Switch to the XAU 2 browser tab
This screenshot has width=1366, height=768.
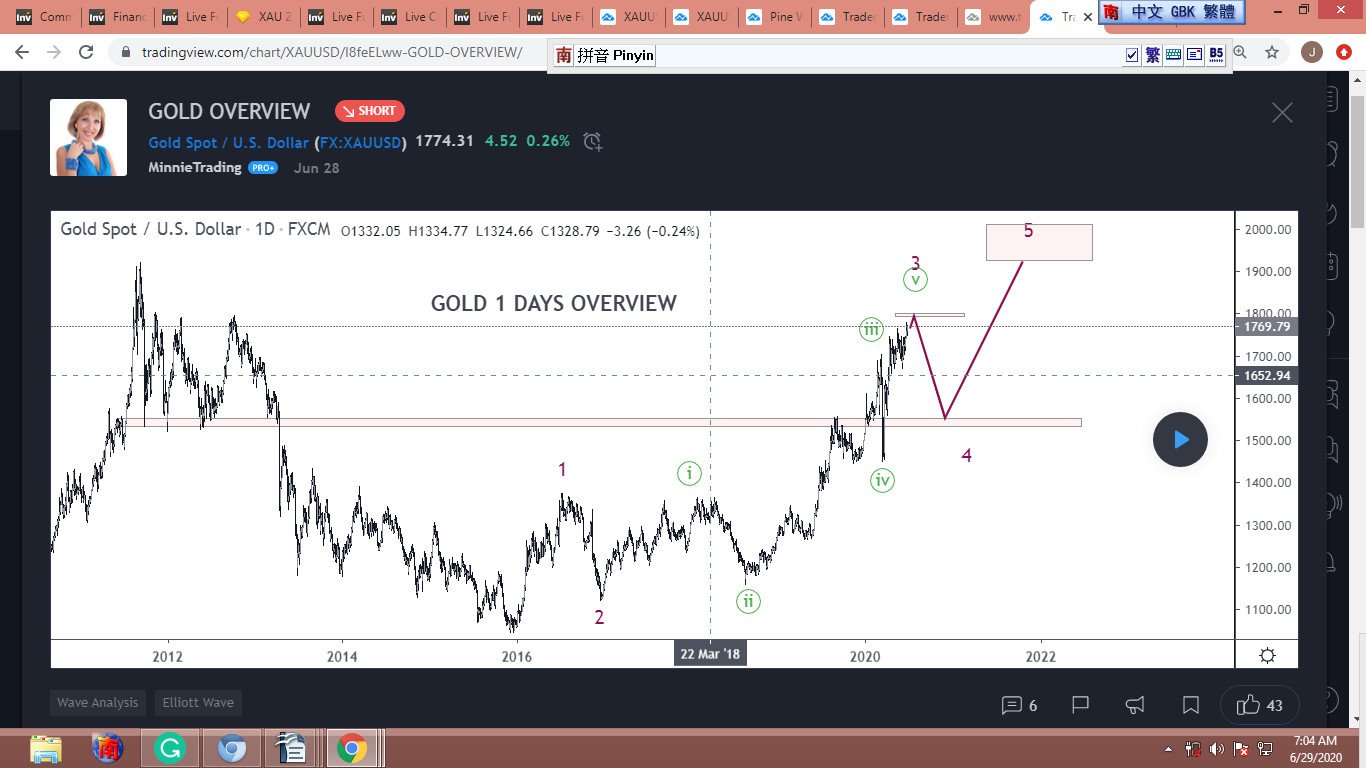(262, 17)
